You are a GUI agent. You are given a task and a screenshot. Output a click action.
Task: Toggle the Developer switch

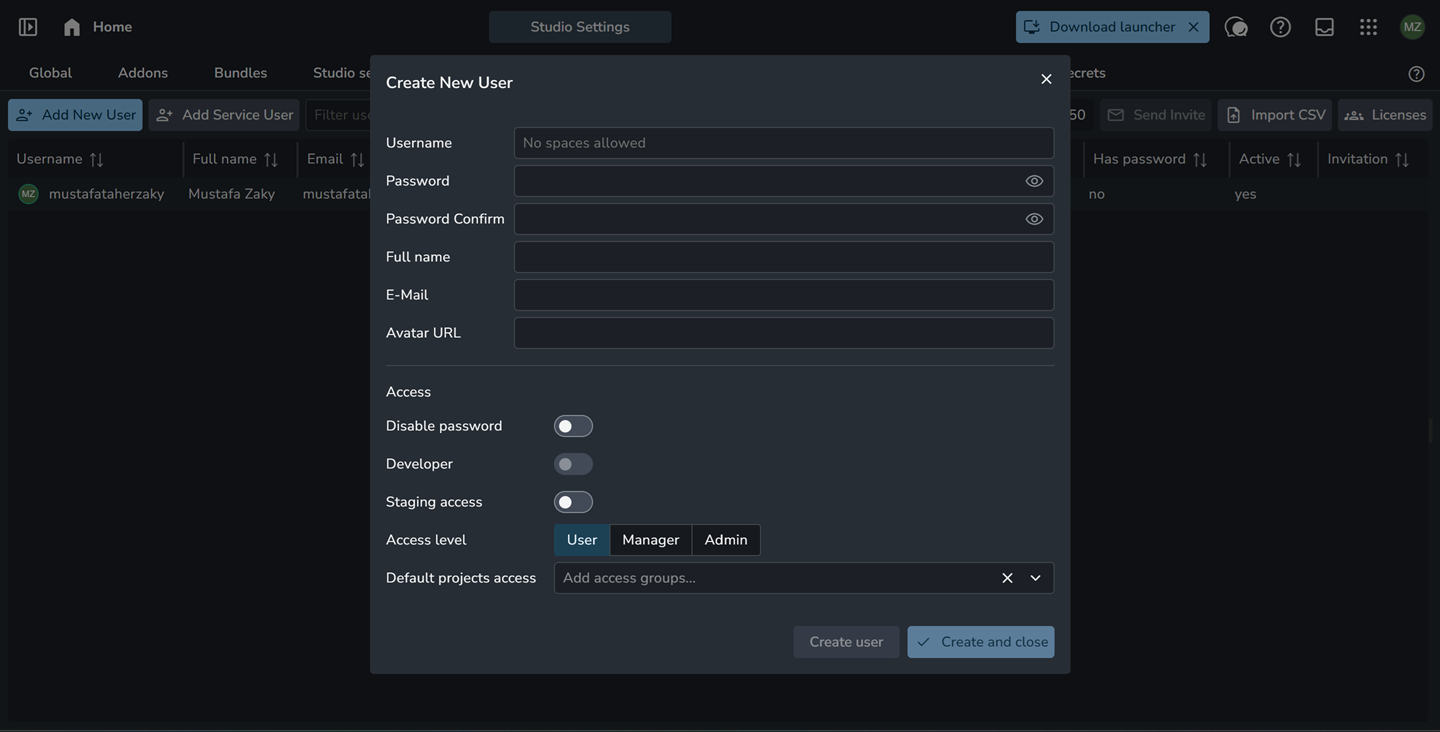(x=574, y=464)
